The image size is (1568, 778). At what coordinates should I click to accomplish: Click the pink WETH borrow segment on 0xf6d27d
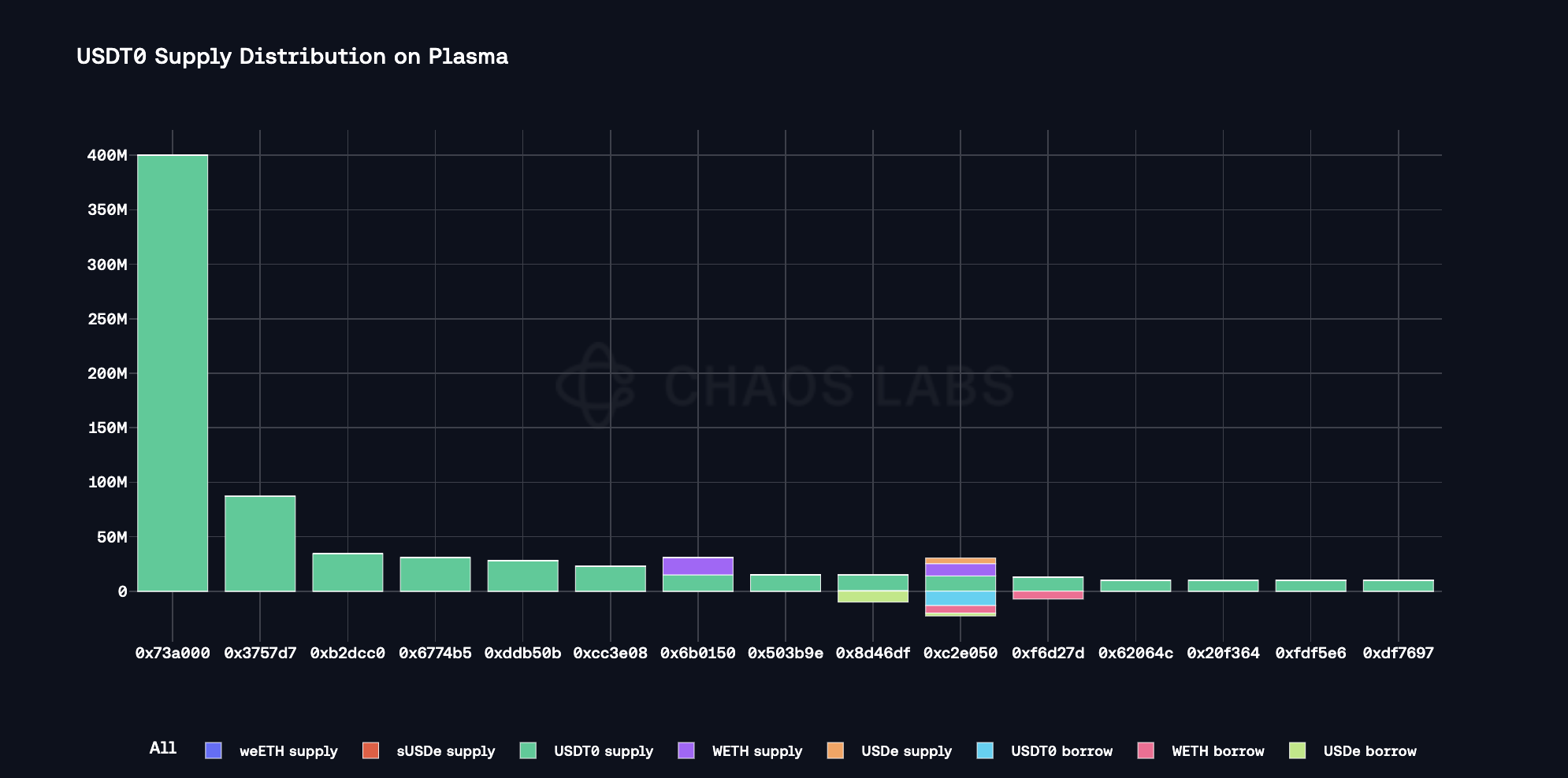(1048, 595)
